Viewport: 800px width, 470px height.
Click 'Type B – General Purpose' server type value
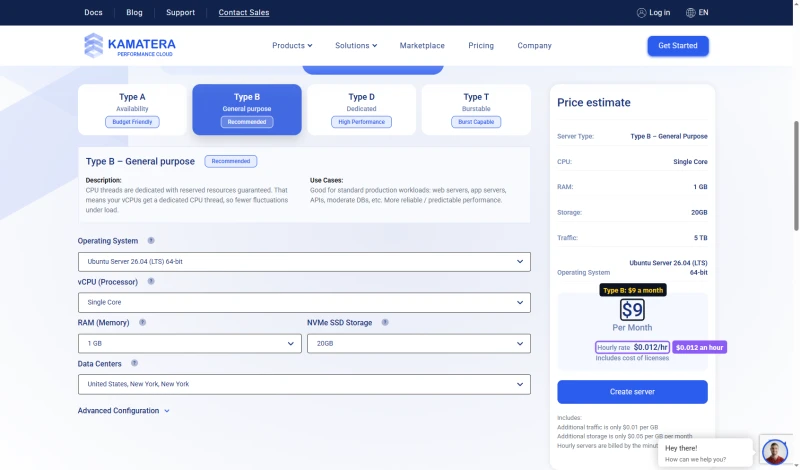[668, 136]
